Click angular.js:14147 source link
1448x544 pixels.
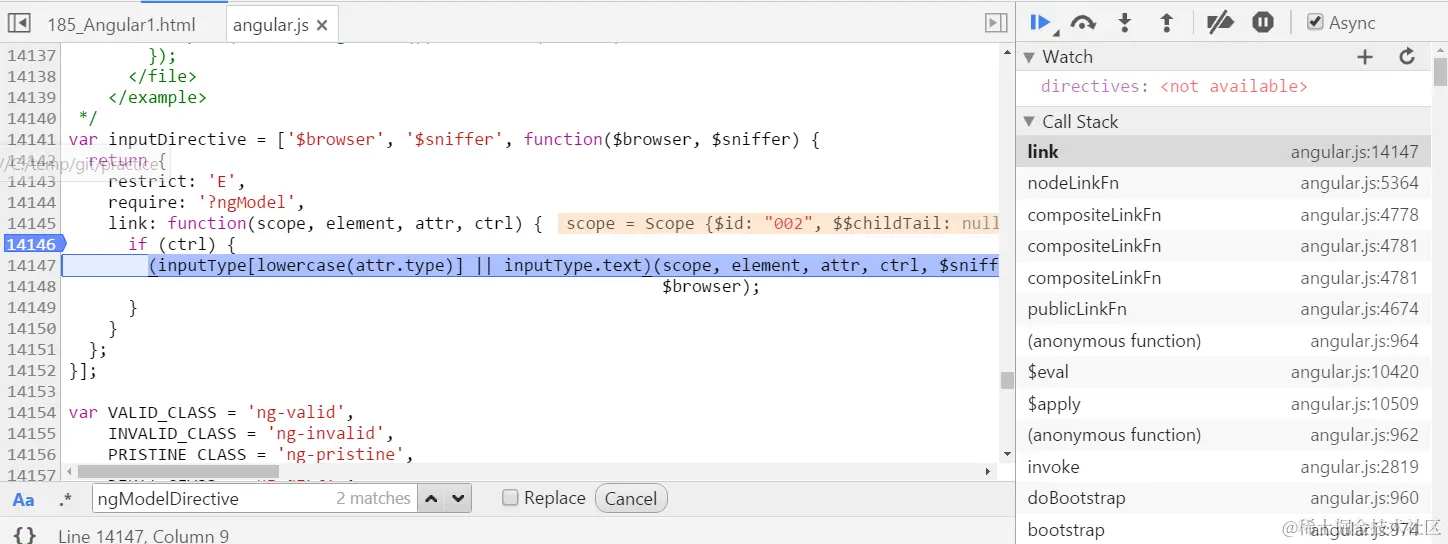click(x=1354, y=152)
